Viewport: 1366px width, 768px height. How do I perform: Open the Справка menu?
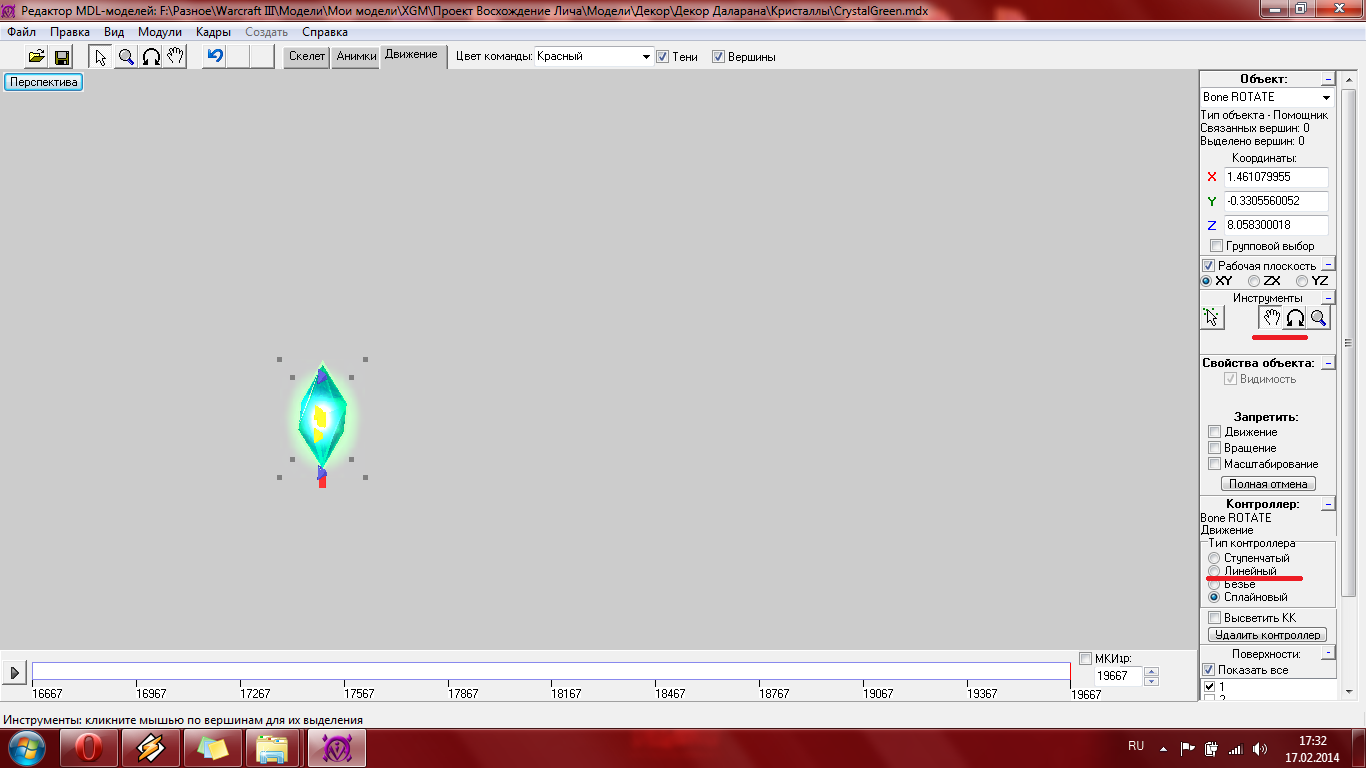tap(325, 32)
